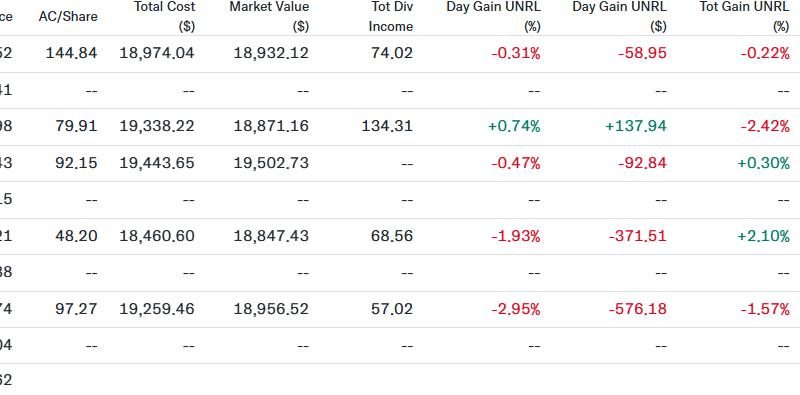Select market value 18,871.16 cell
Screen dimensions: 800x395
pos(271,126)
